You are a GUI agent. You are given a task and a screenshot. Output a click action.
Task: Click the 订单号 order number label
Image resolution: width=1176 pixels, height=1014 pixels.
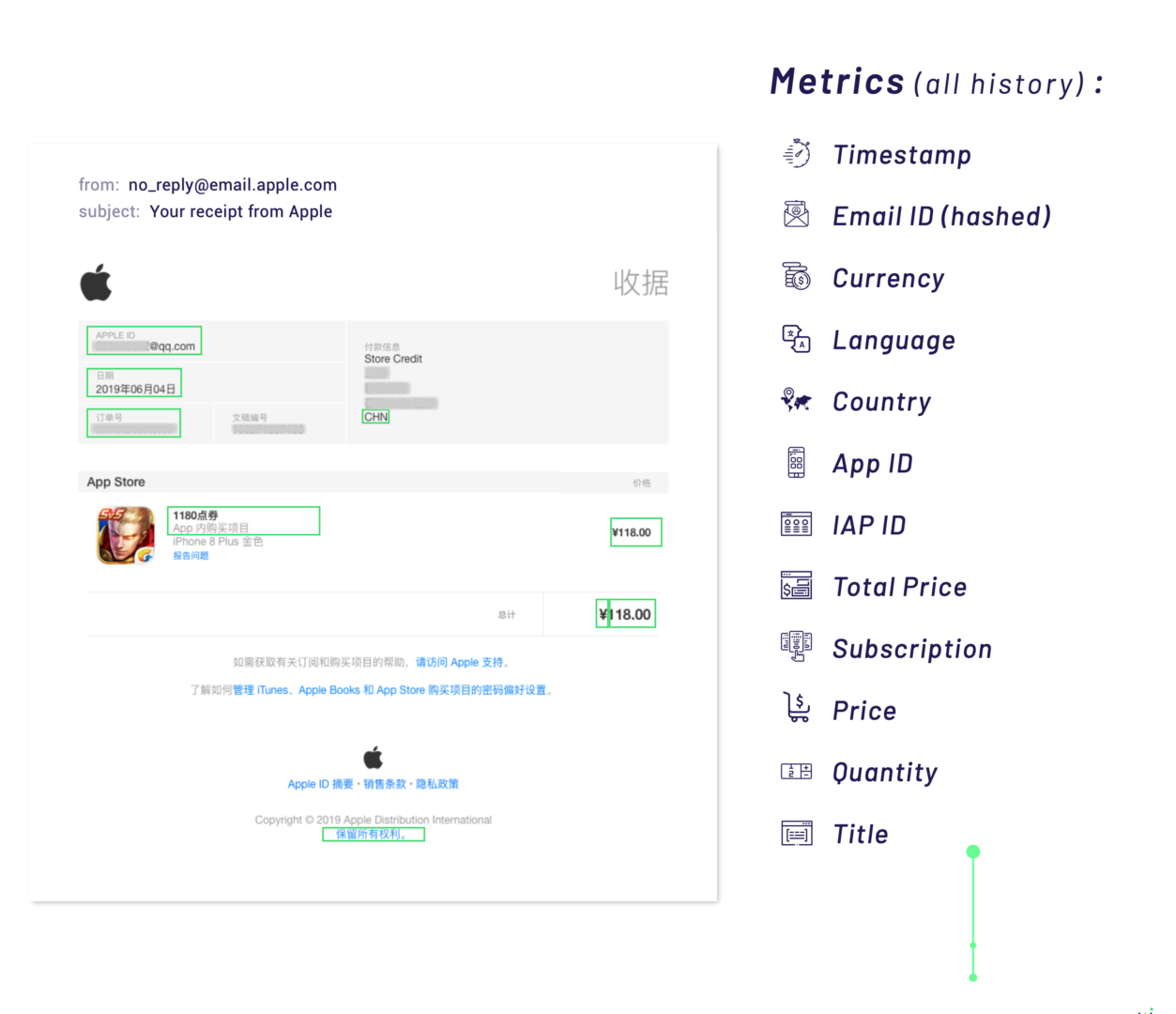tap(109, 417)
